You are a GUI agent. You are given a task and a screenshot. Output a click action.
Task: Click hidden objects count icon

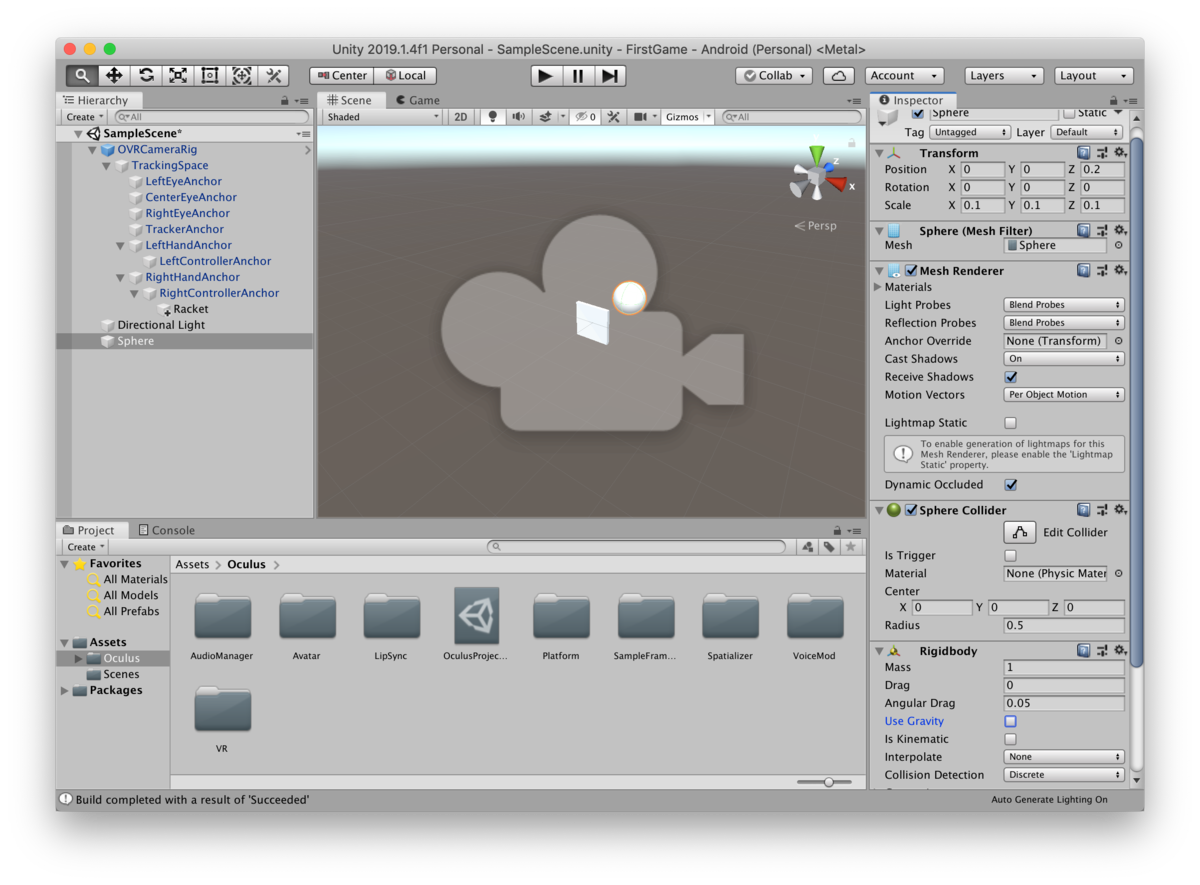pyautogui.click(x=586, y=117)
